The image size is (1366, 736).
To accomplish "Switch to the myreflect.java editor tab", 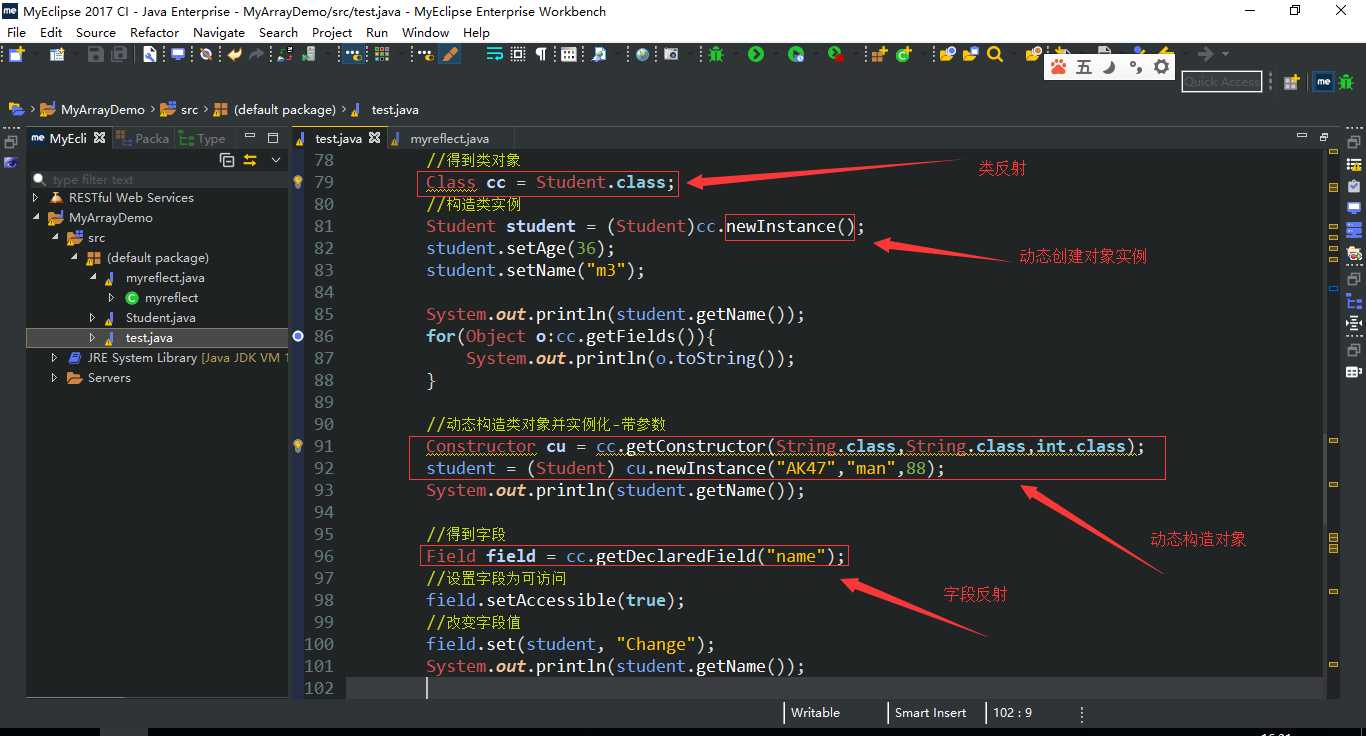I will pos(449,139).
